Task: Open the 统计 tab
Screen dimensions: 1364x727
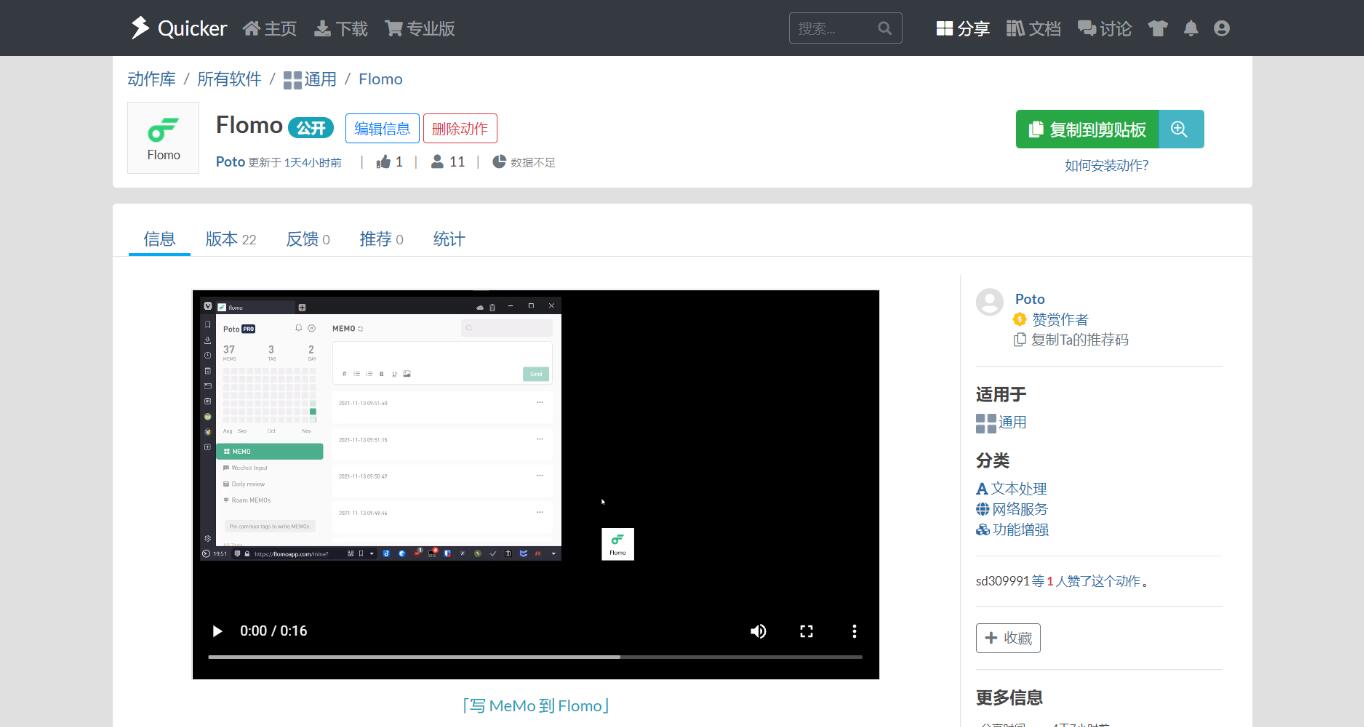Action: (449, 239)
